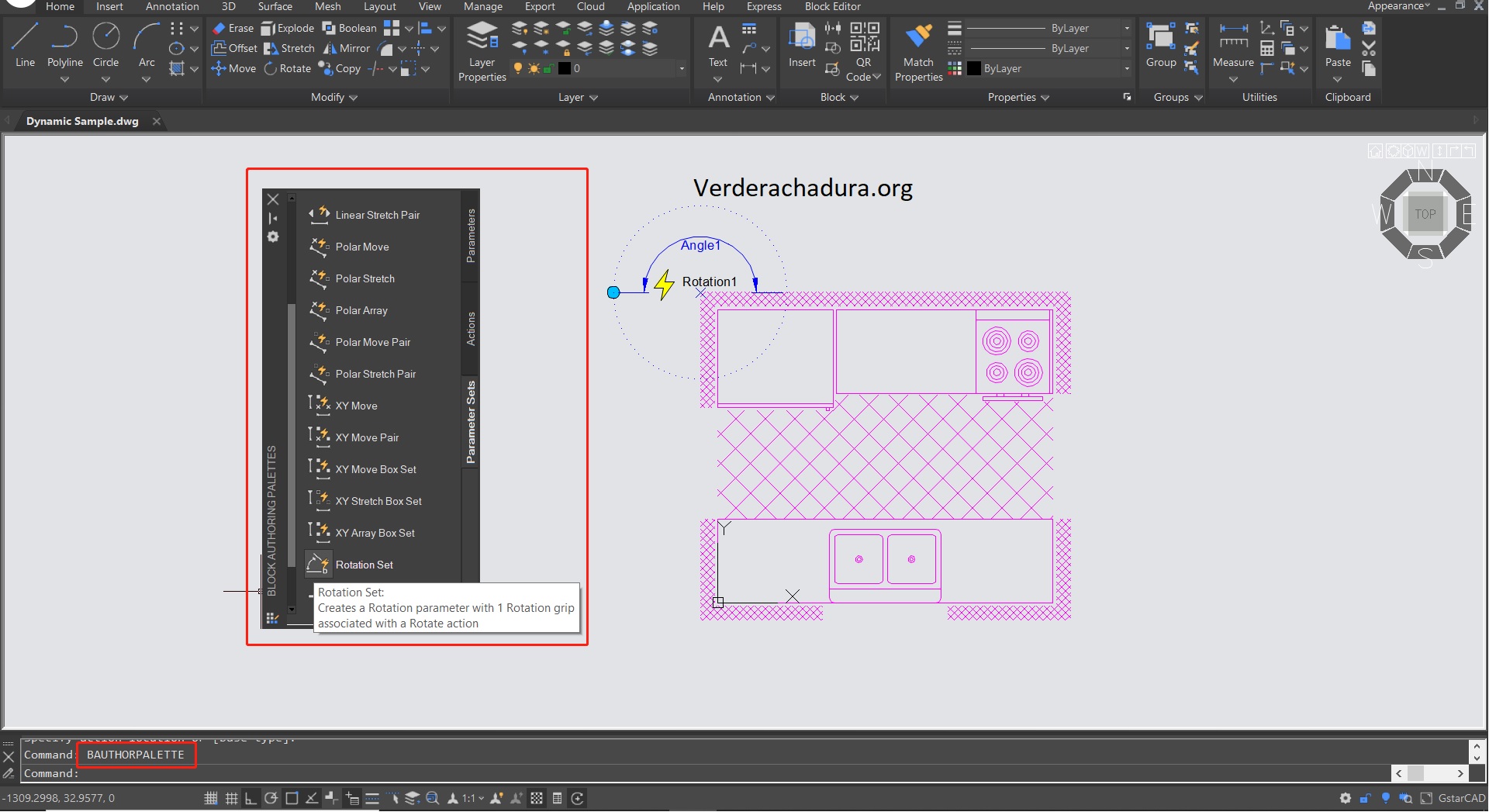
Task: Click the QR Code tool
Action: (x=863, y=51)
